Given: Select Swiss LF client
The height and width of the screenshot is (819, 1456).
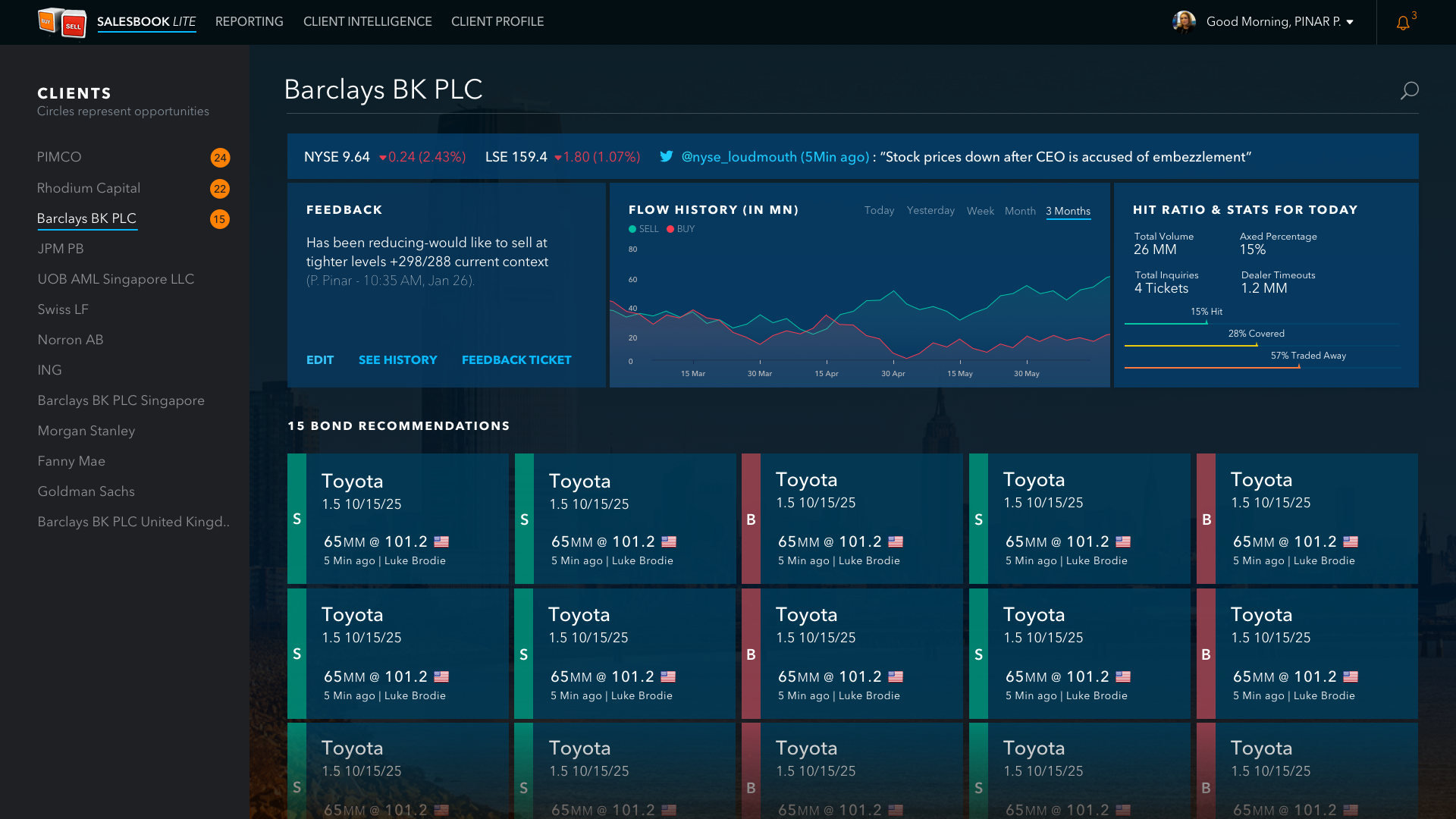Looking at the screenshot, I should pyautogui.click(x=63, y=309).
